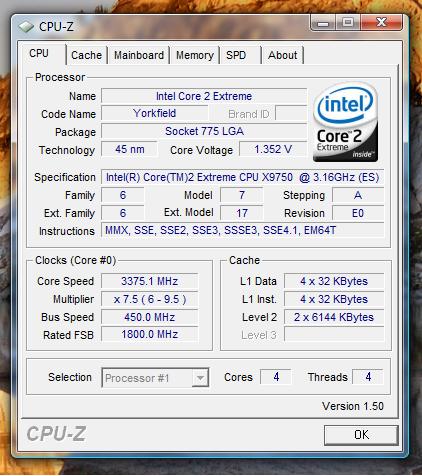Click the CPU-Z title bar icon
422x476 pixels.
26,27
